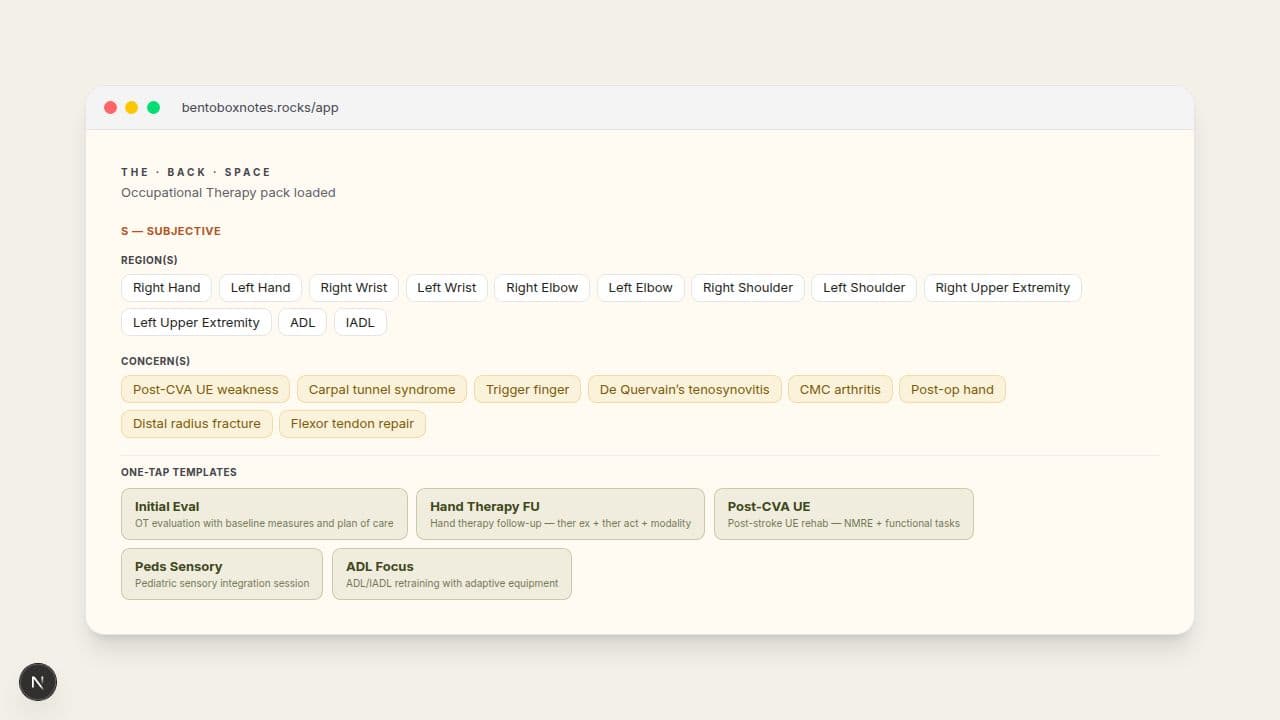Select the Right Shoulder chip
The image size is (1280, 720).
(748, 288)
